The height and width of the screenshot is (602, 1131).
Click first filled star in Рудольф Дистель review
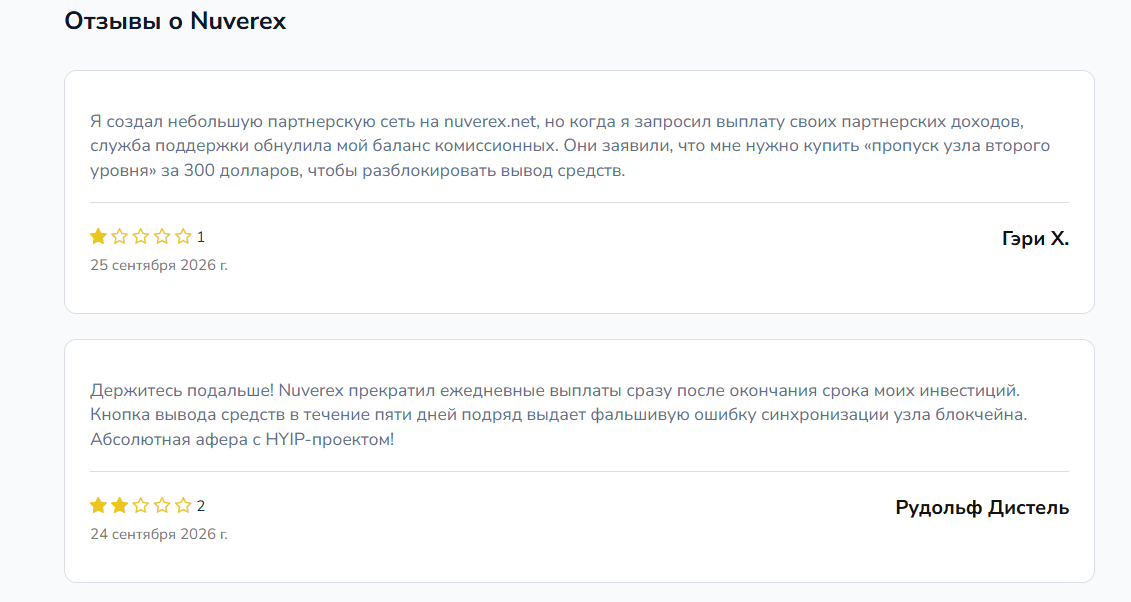(x=98, y=505)
